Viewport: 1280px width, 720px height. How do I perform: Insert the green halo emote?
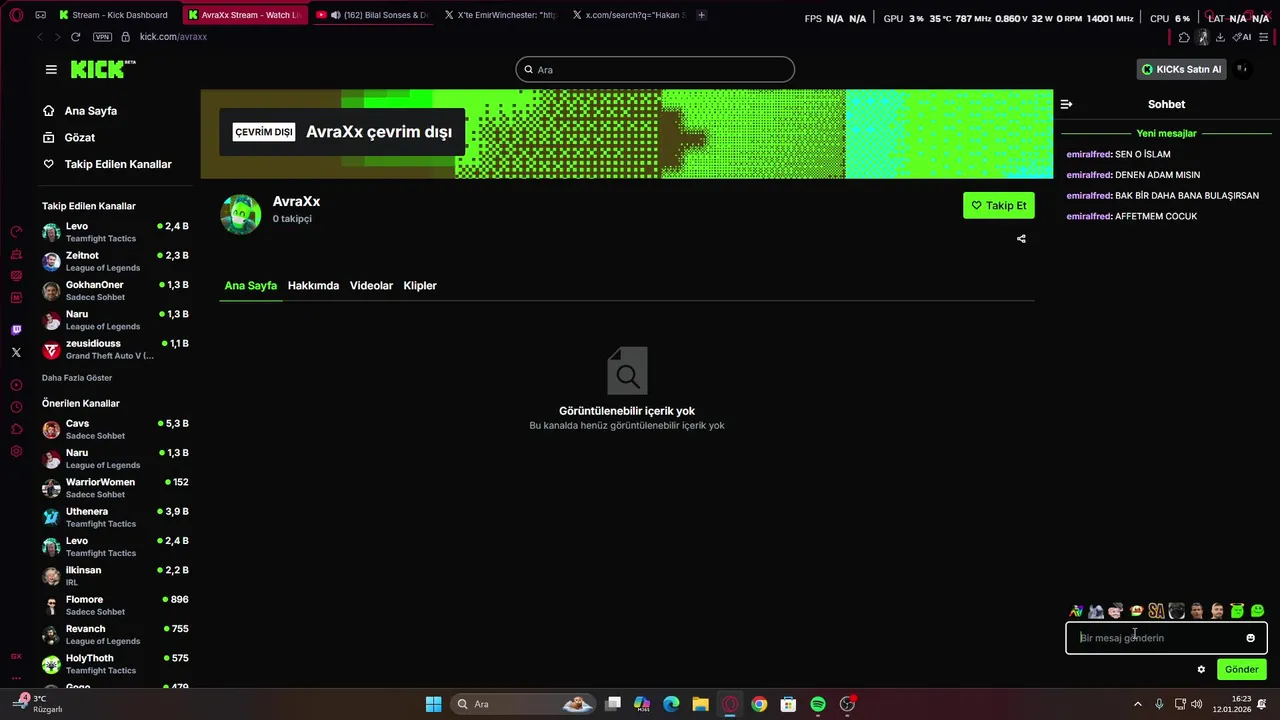[x=1237, y=611]
